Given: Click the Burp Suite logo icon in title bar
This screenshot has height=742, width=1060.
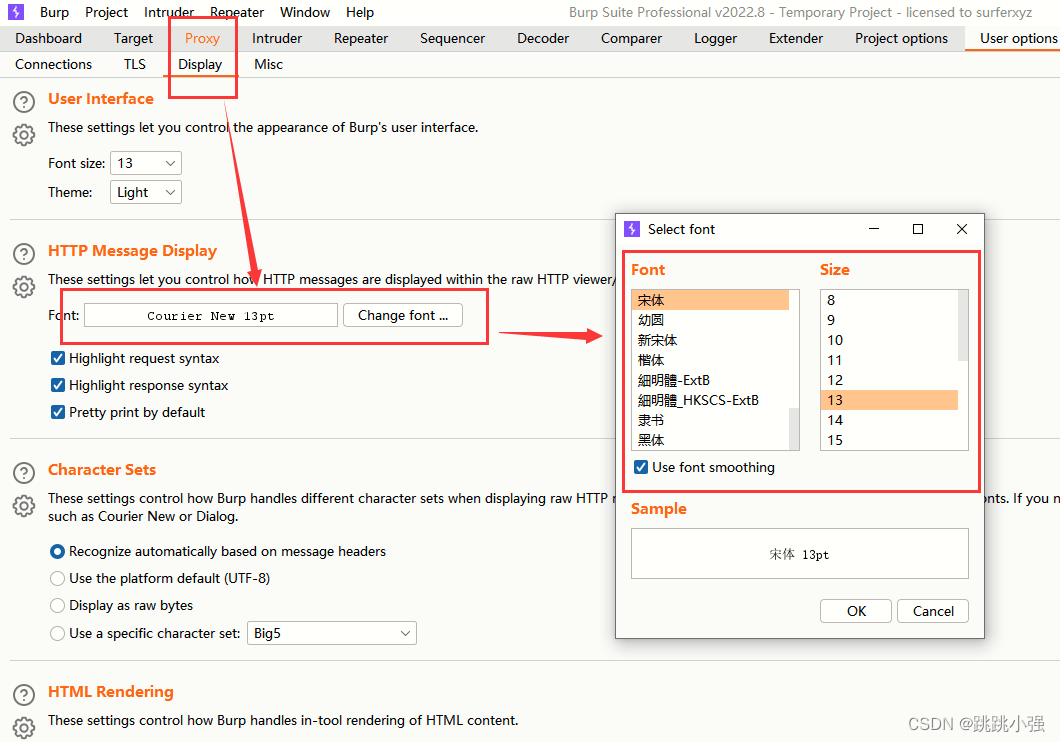Looking at the screenshot, I should (16, 12).
